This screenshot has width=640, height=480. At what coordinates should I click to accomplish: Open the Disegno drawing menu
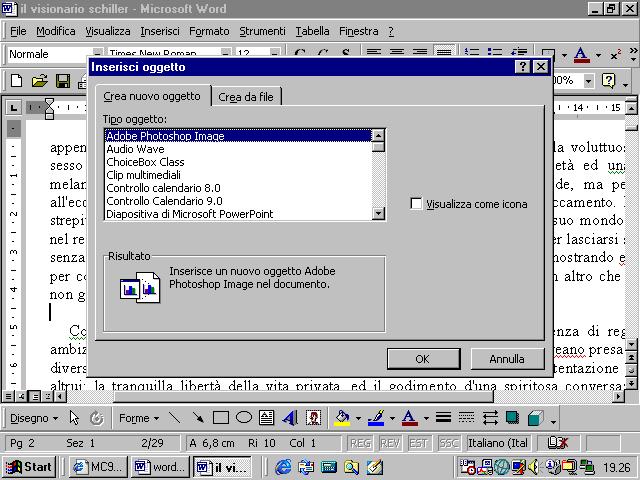[x=34, y=418]
